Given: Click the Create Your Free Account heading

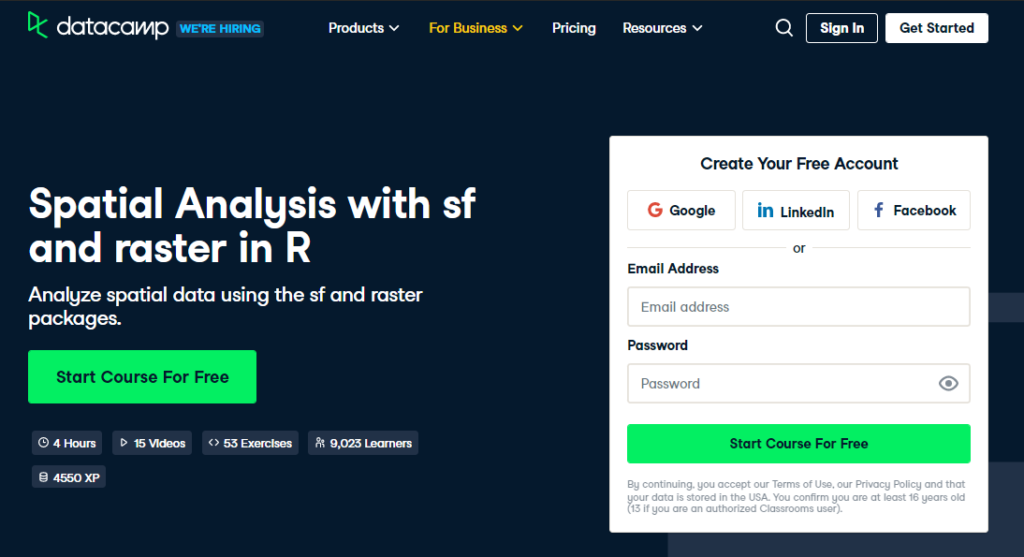Looking at the screenshot, I should (799, 163).
